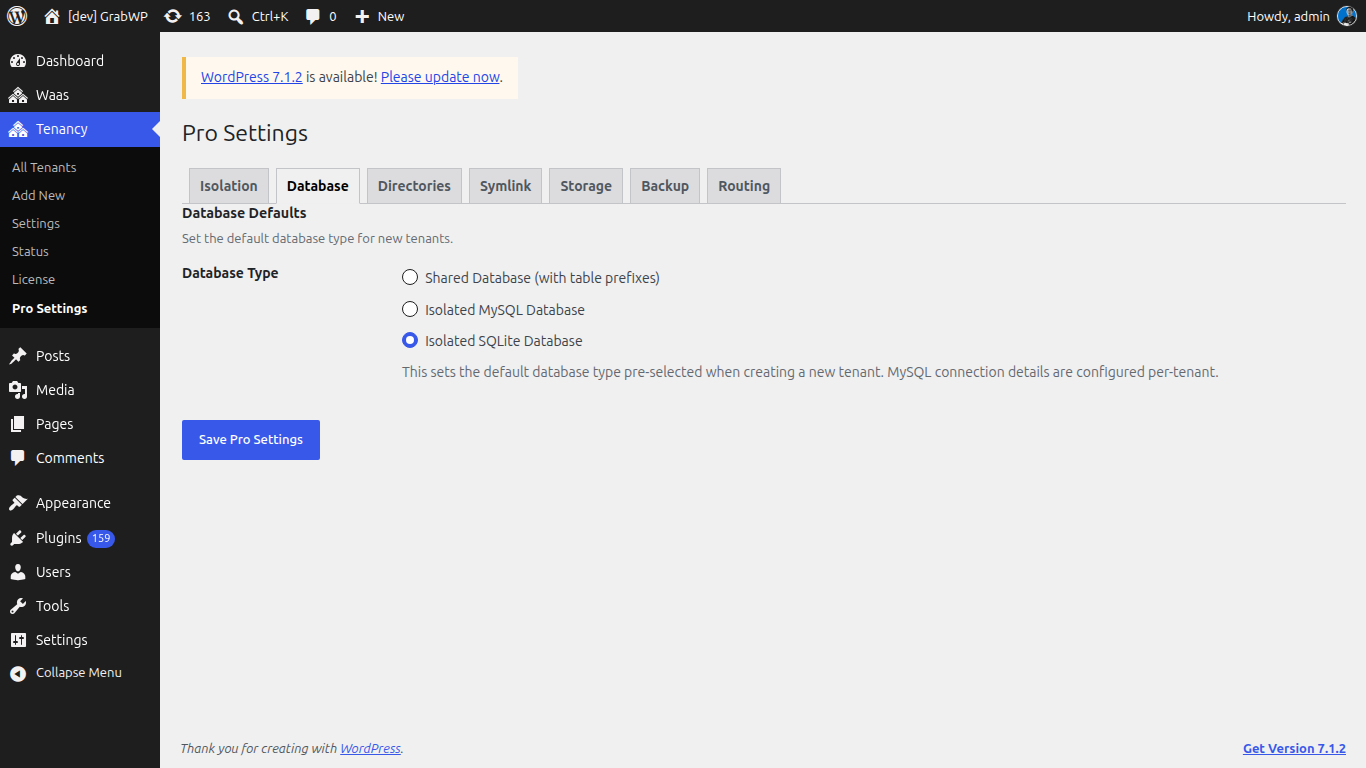Open the Dashboard menu label
Screen dimensions: 1366x768
(70, 61)
